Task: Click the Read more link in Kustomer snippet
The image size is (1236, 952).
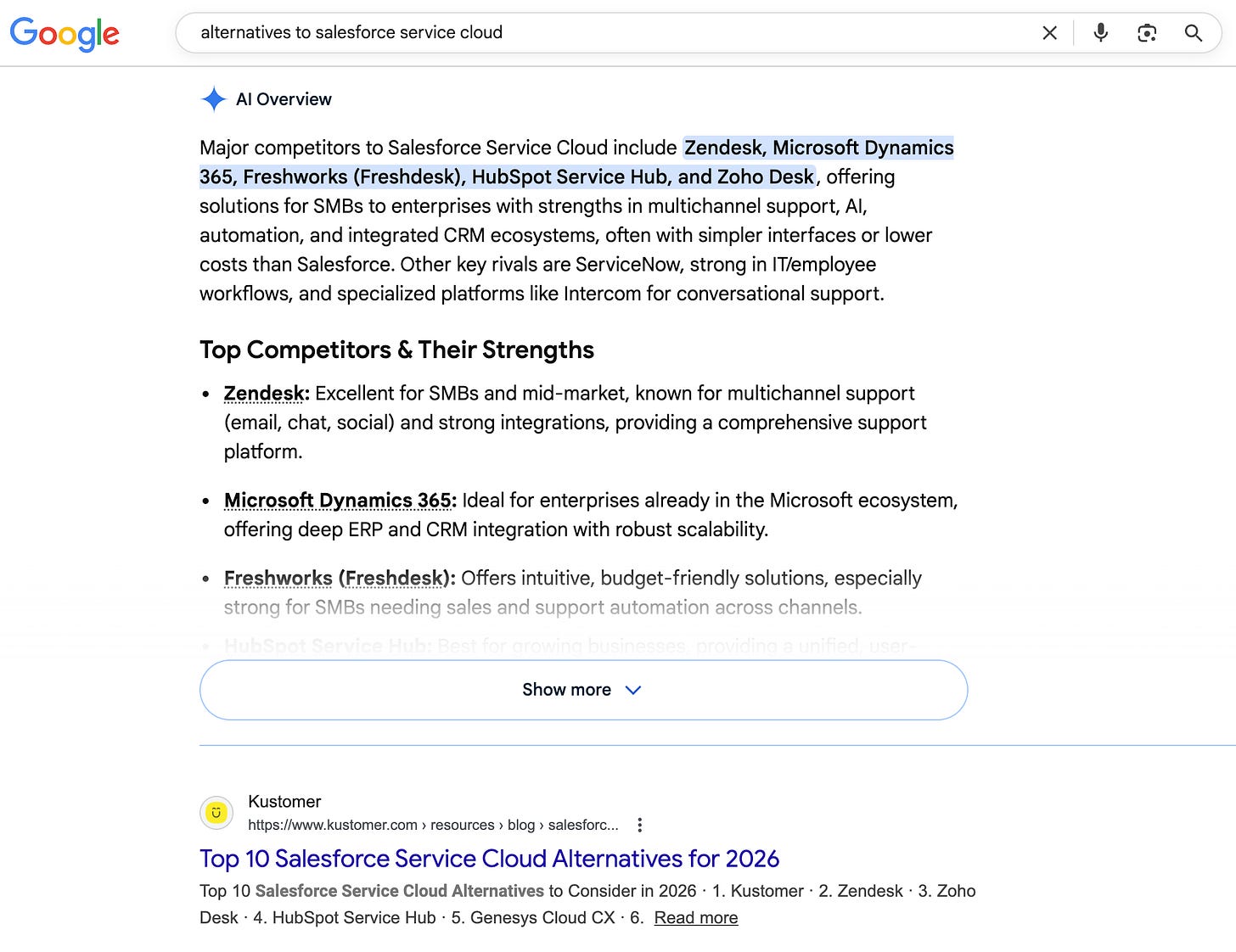Action: pos(696,918)
